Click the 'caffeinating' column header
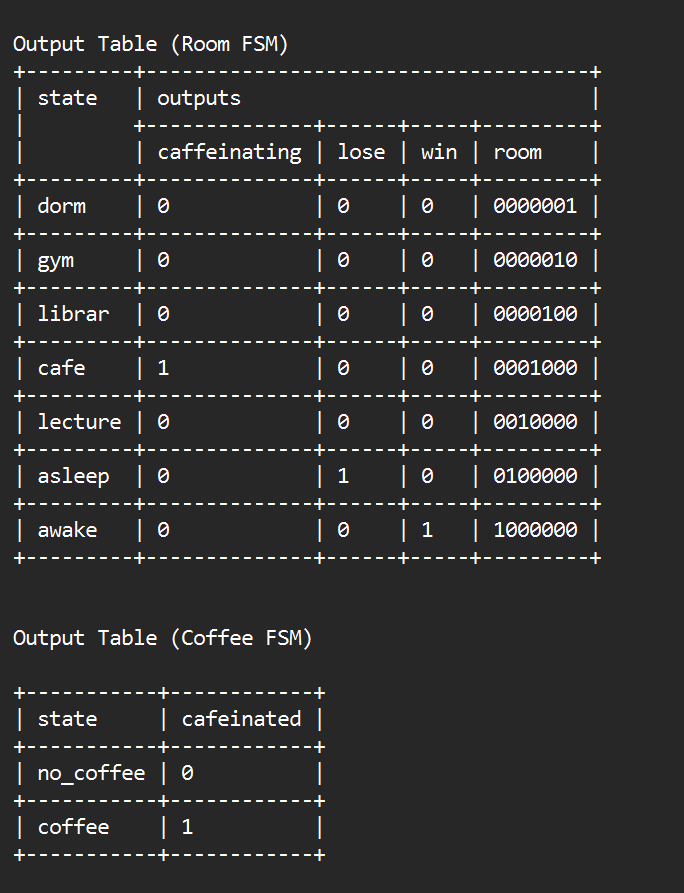 click(229, 152)
